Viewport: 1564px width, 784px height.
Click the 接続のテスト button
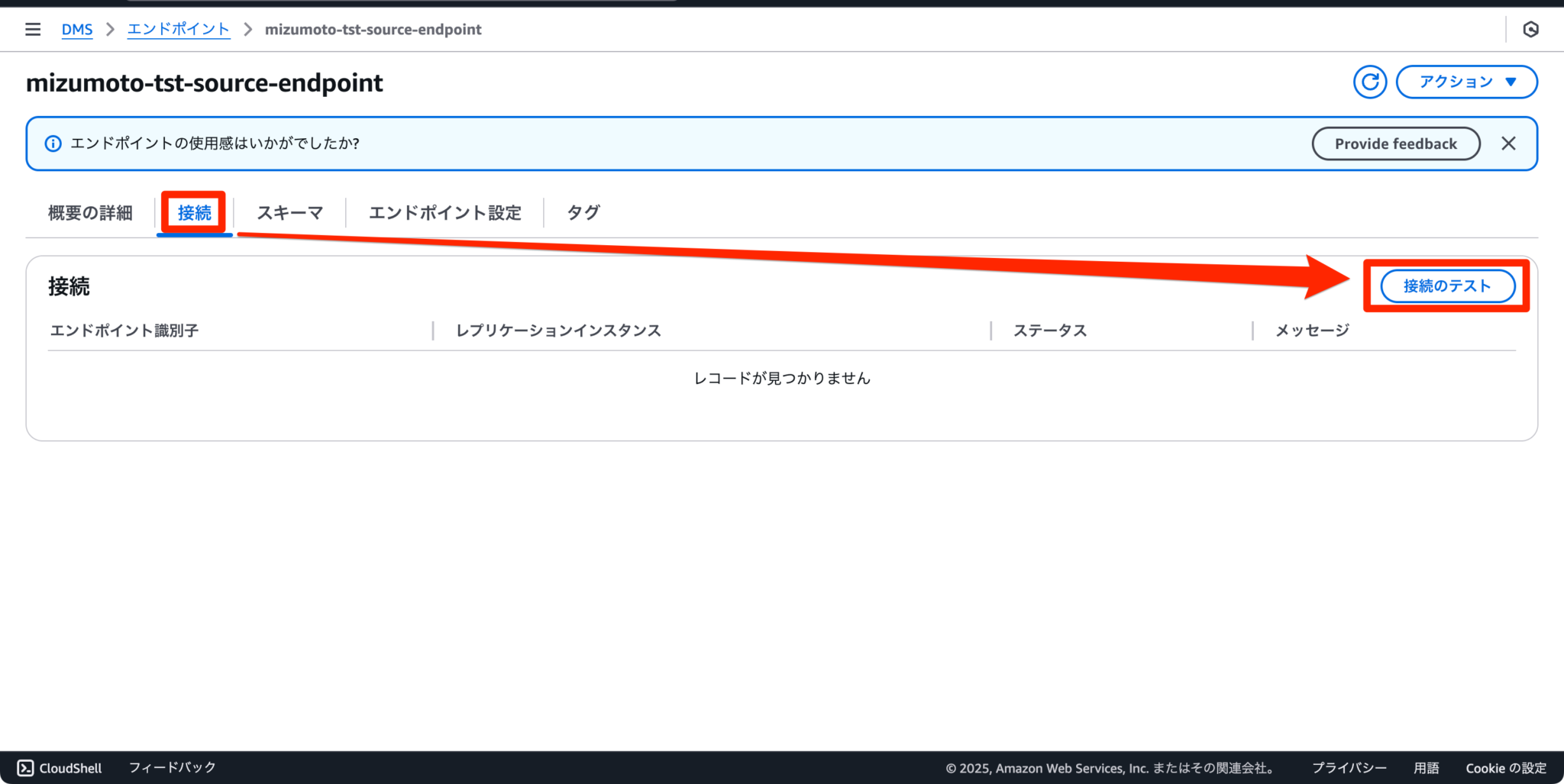coord(1446,286)
